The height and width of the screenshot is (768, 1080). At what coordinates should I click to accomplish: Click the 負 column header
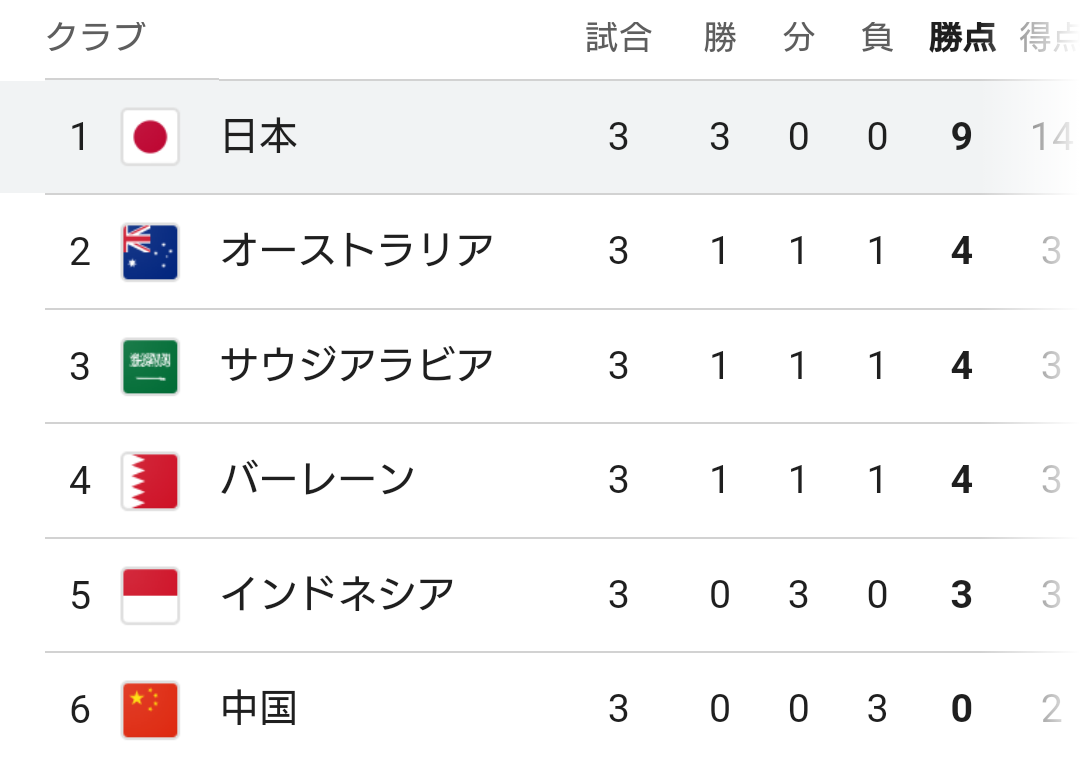tap(877, 38)
